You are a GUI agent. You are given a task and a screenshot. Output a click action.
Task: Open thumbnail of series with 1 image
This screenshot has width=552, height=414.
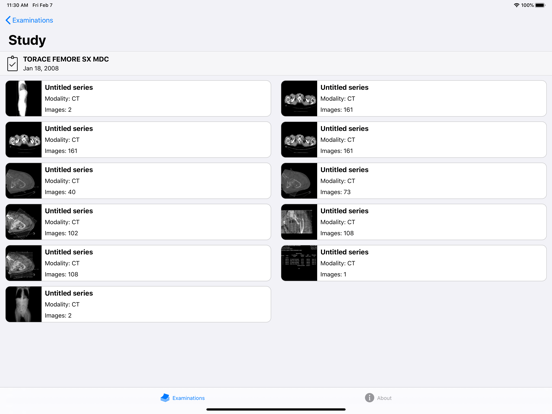(299, 263)
